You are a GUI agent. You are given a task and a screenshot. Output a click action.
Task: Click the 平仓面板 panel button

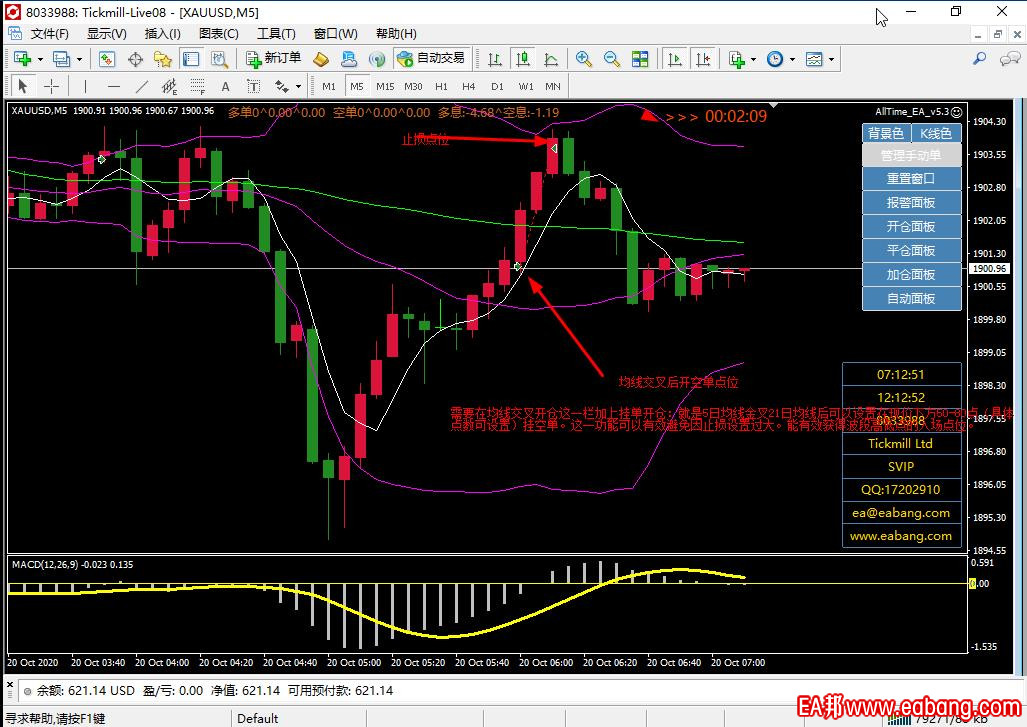coord(911,250)
